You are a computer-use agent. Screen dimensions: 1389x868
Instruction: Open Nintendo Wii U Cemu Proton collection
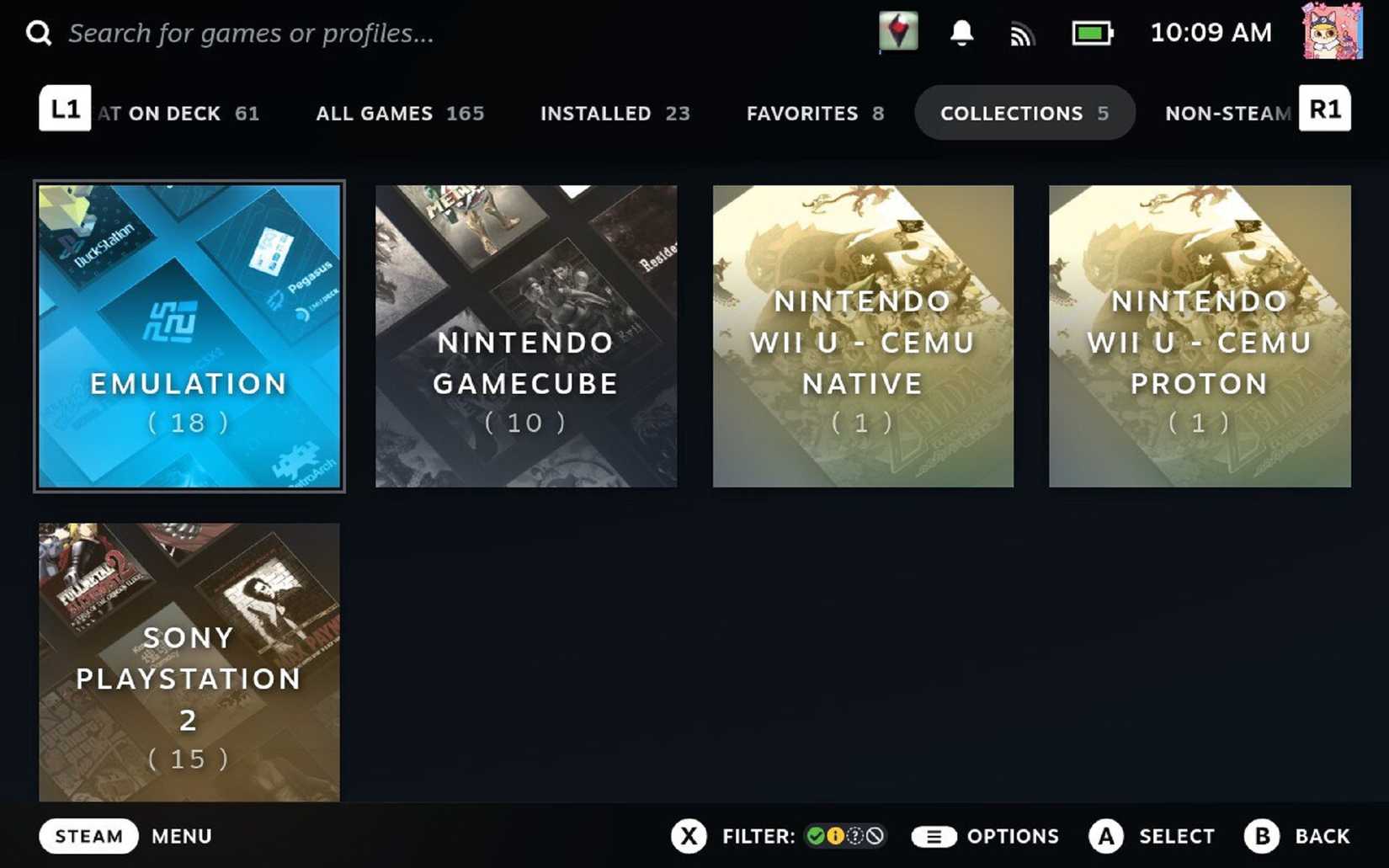tap(1200, 336)
